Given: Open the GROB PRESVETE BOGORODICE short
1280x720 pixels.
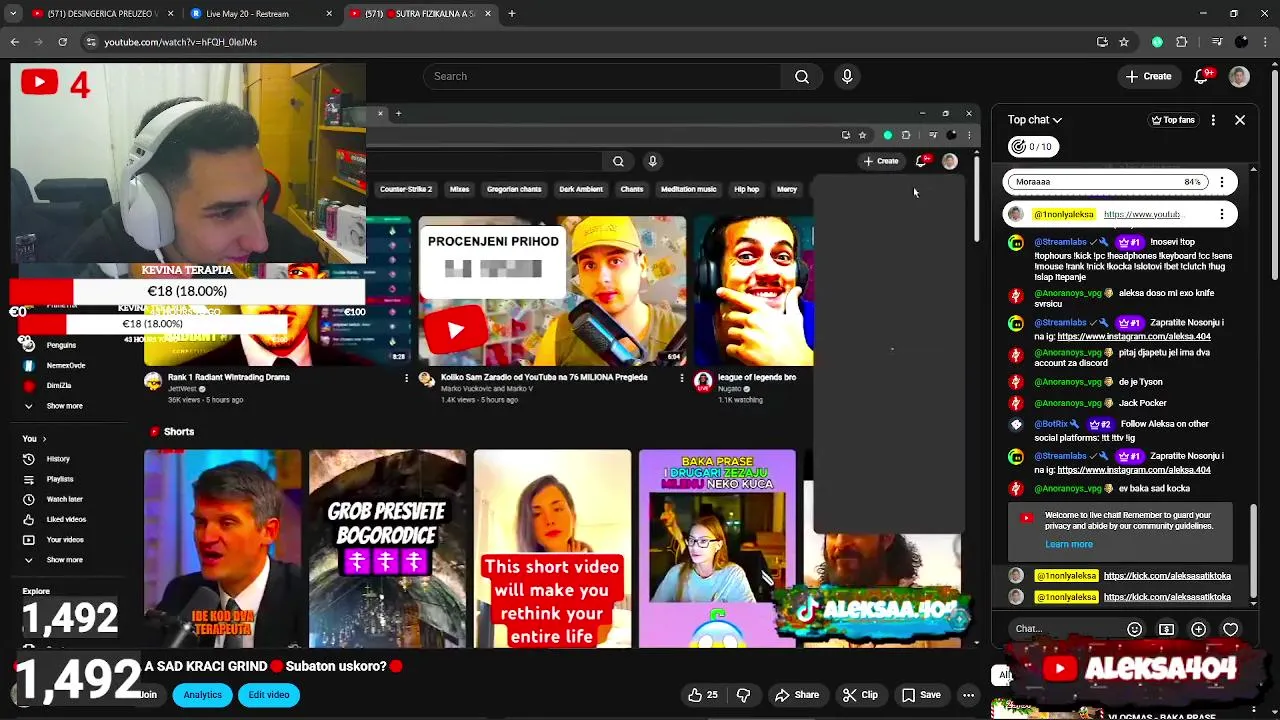Looking at the screenshot, I should [x=387, y=549].
